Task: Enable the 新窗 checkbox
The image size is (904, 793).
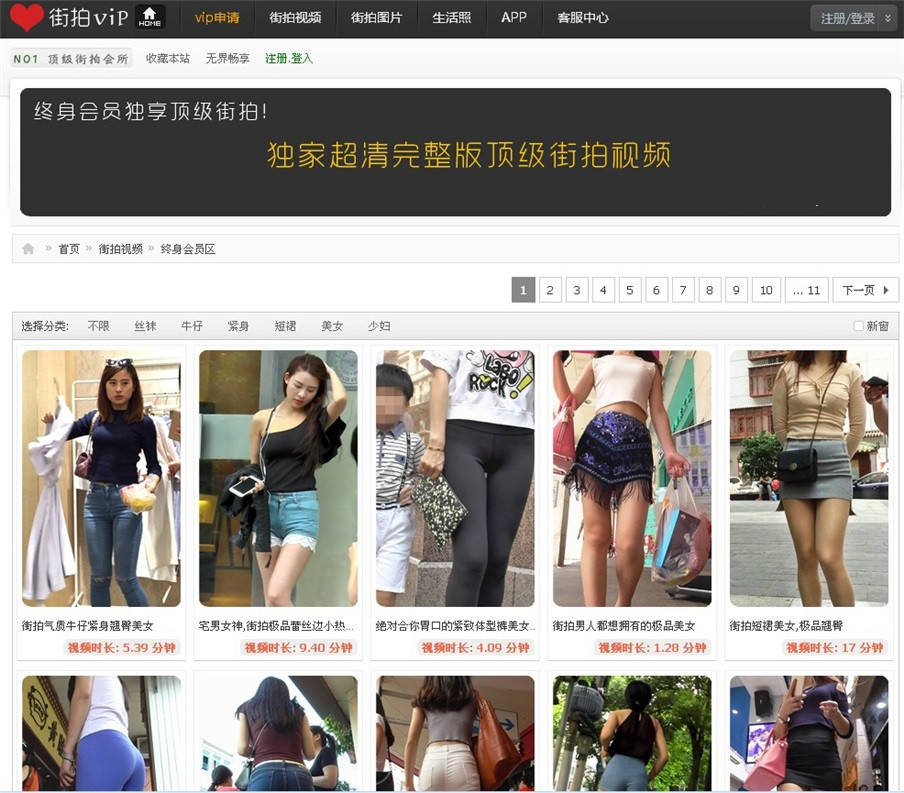Action: coord(858,326)
